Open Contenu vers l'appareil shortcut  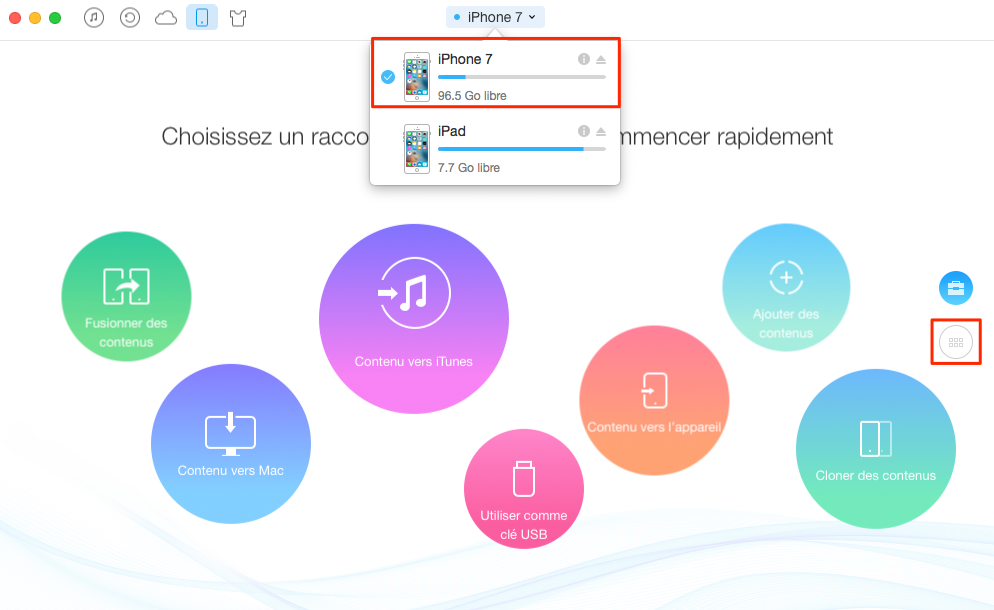coord(654,400)
